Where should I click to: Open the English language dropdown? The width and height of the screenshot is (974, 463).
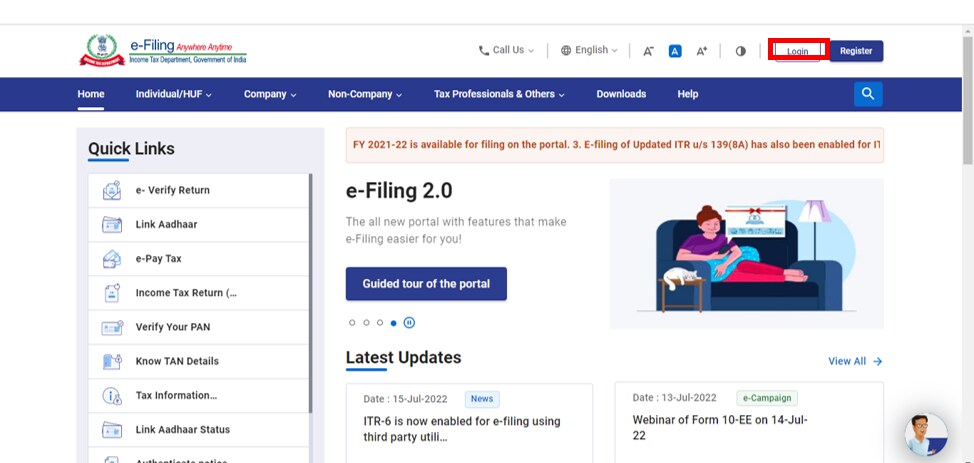point(589,50)
